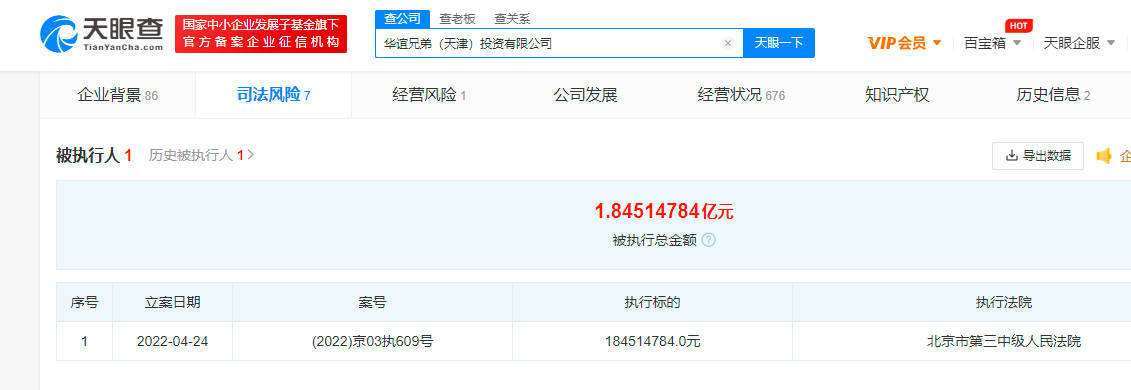Open the 司法风险 tab
Viewport: 1131px width, 390px height.
(273, 95)
